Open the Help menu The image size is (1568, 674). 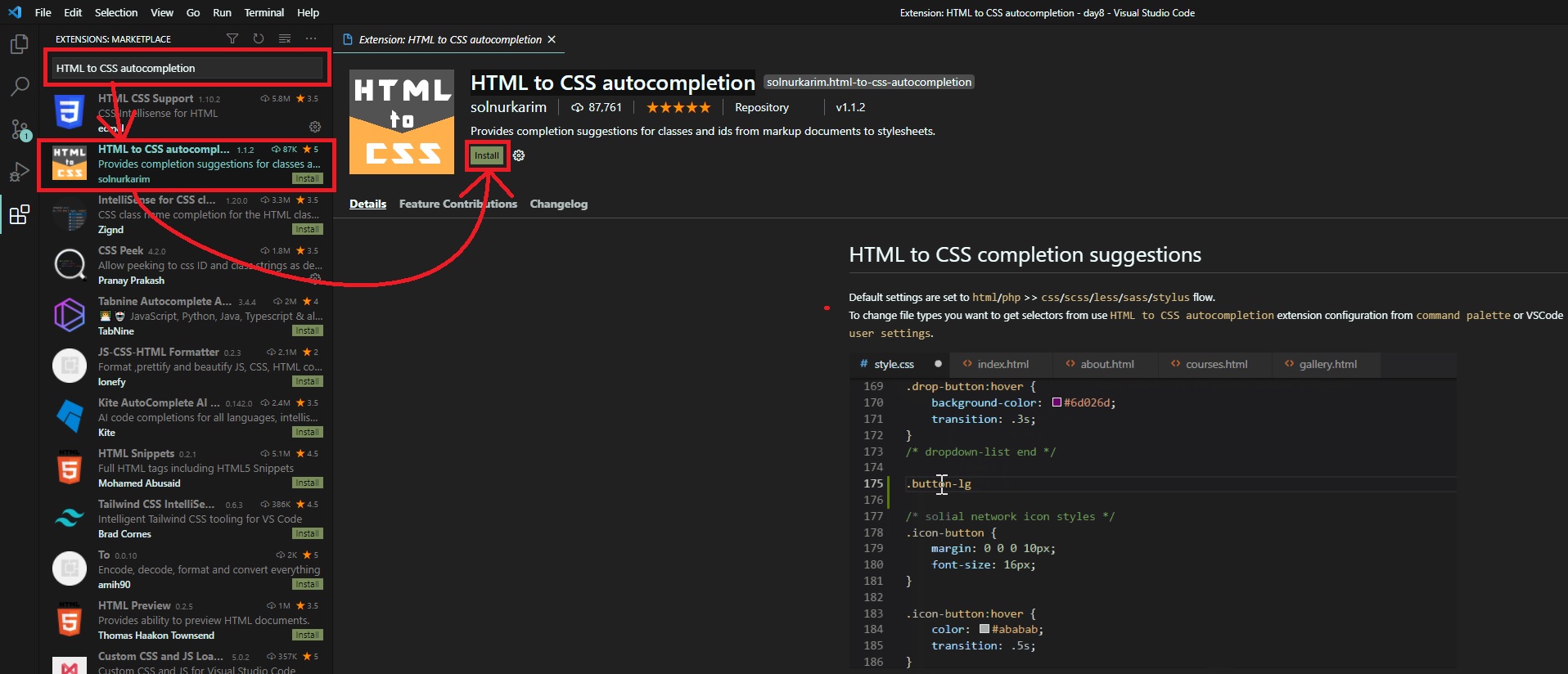(x=309, y=12)
